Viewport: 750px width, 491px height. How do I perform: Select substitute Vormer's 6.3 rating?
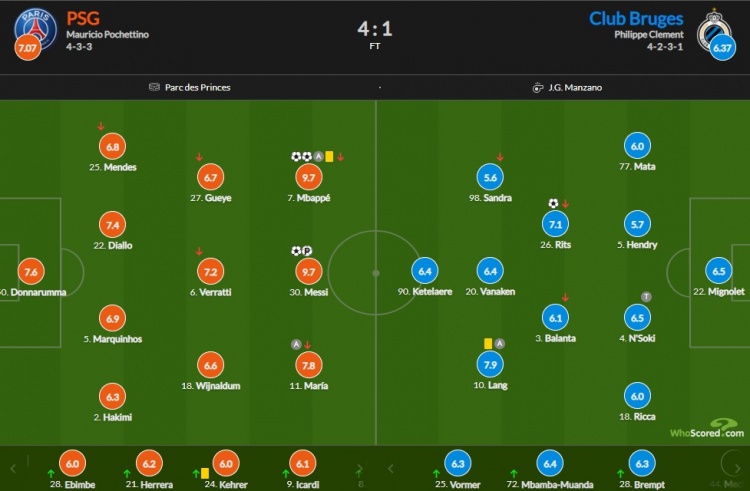(x=458, y=463)
